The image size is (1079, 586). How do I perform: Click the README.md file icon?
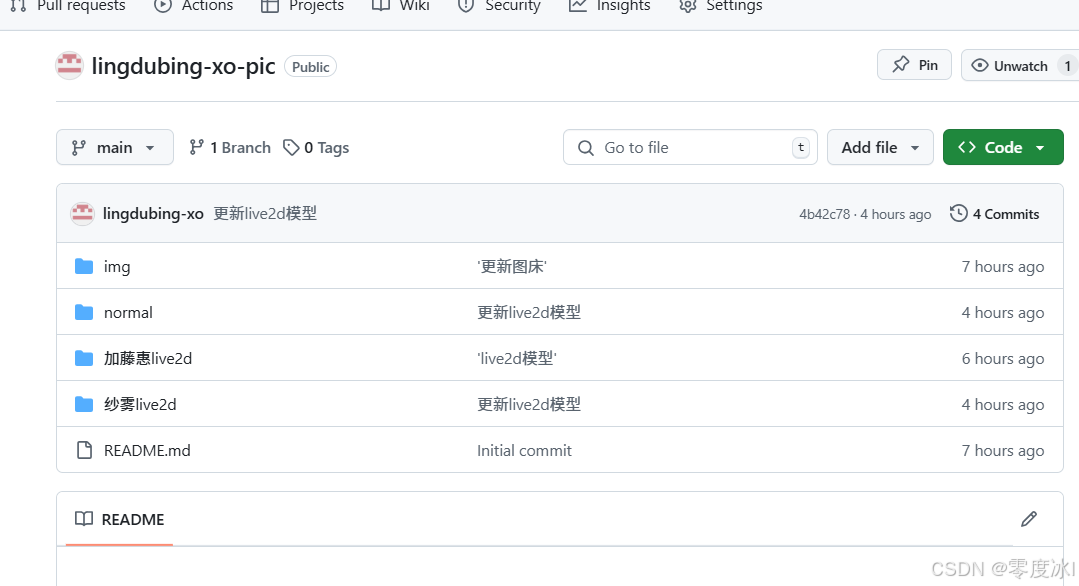[84, 451]
